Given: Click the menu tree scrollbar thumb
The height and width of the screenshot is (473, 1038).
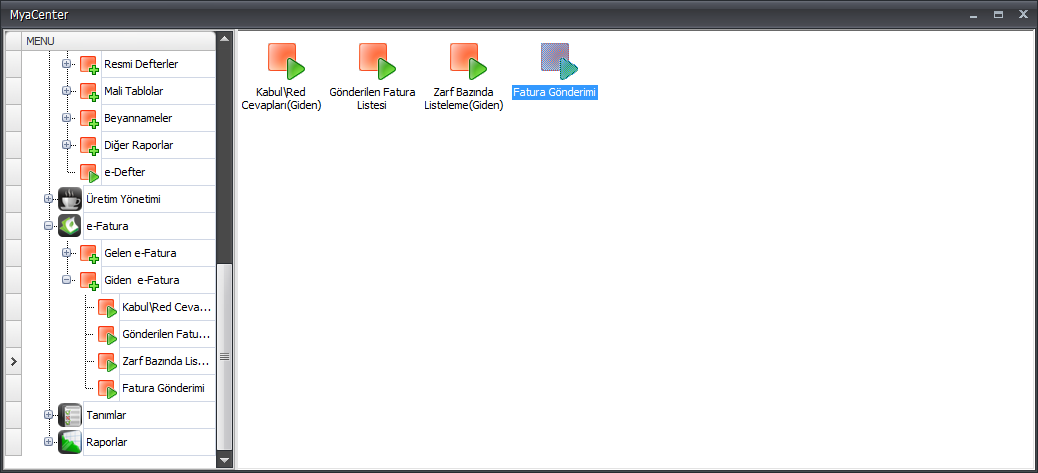Looking at the screenshot, I should [x=224, y=357].
